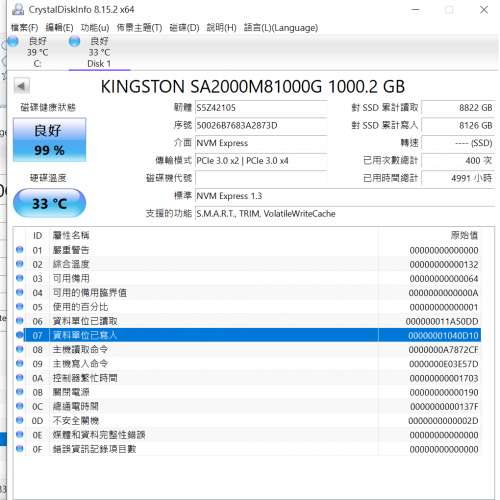The height and width of the screenshot is (500, 500).
Task: Select attribute row 06 資料單位已讀取
Action: 247,321
